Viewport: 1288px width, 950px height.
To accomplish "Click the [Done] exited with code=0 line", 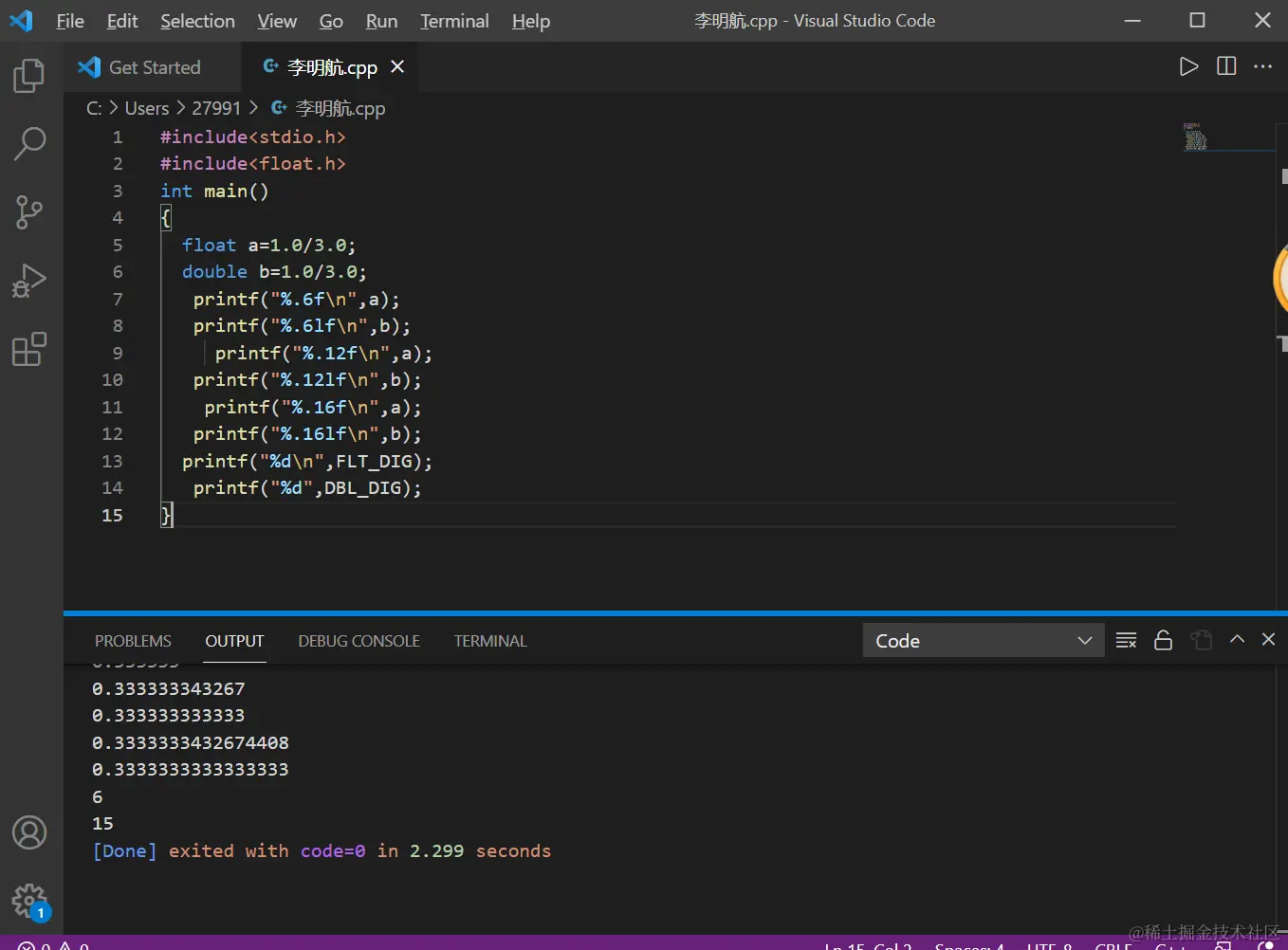I will [x=322, y=850].
